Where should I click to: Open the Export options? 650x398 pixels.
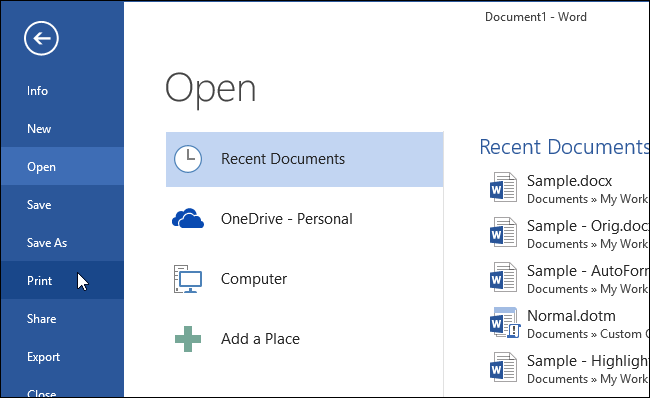click(62, 357)
